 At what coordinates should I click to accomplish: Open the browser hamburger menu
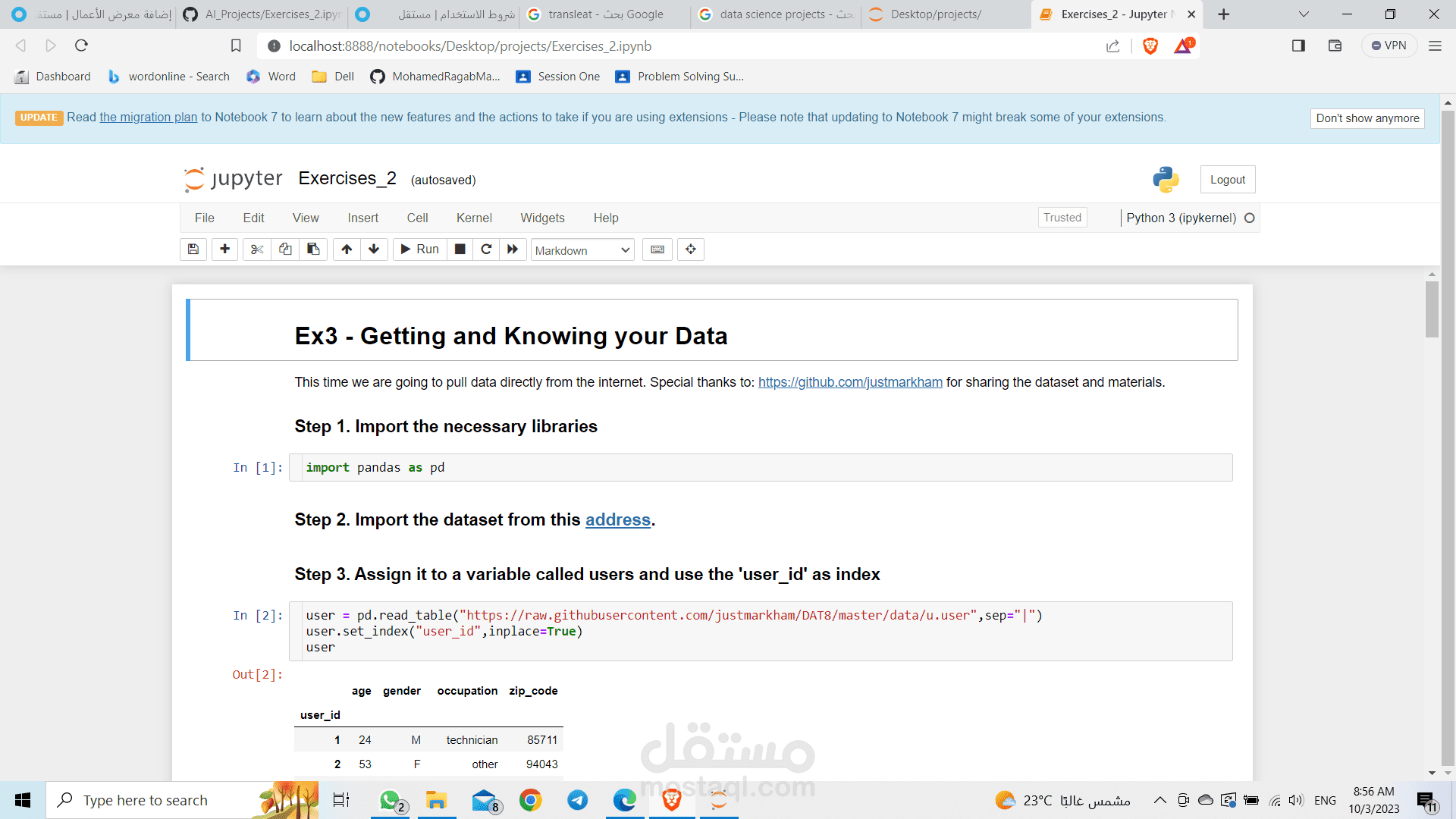point(1435,45)
